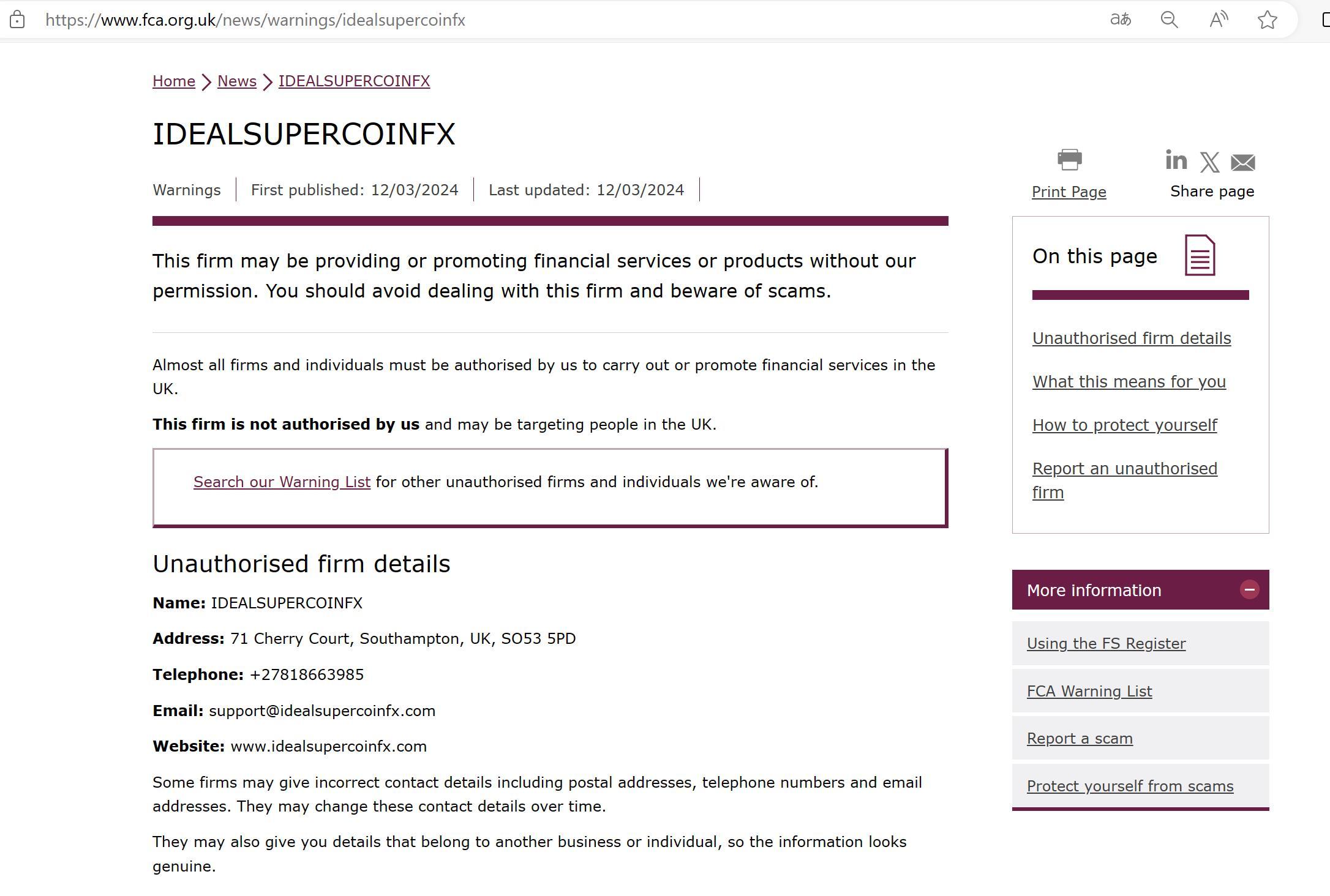Viewport: 1330px width, 896px height.
Task: Jump to What this means for you
Action: [1129, 382]
